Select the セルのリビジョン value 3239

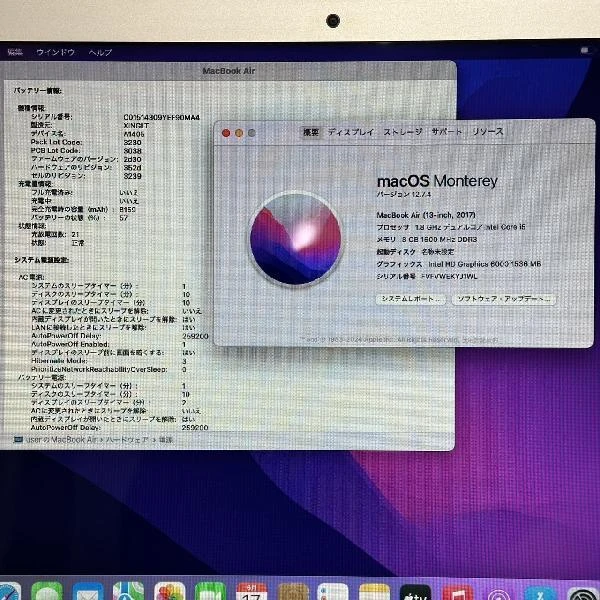point(132,176)
